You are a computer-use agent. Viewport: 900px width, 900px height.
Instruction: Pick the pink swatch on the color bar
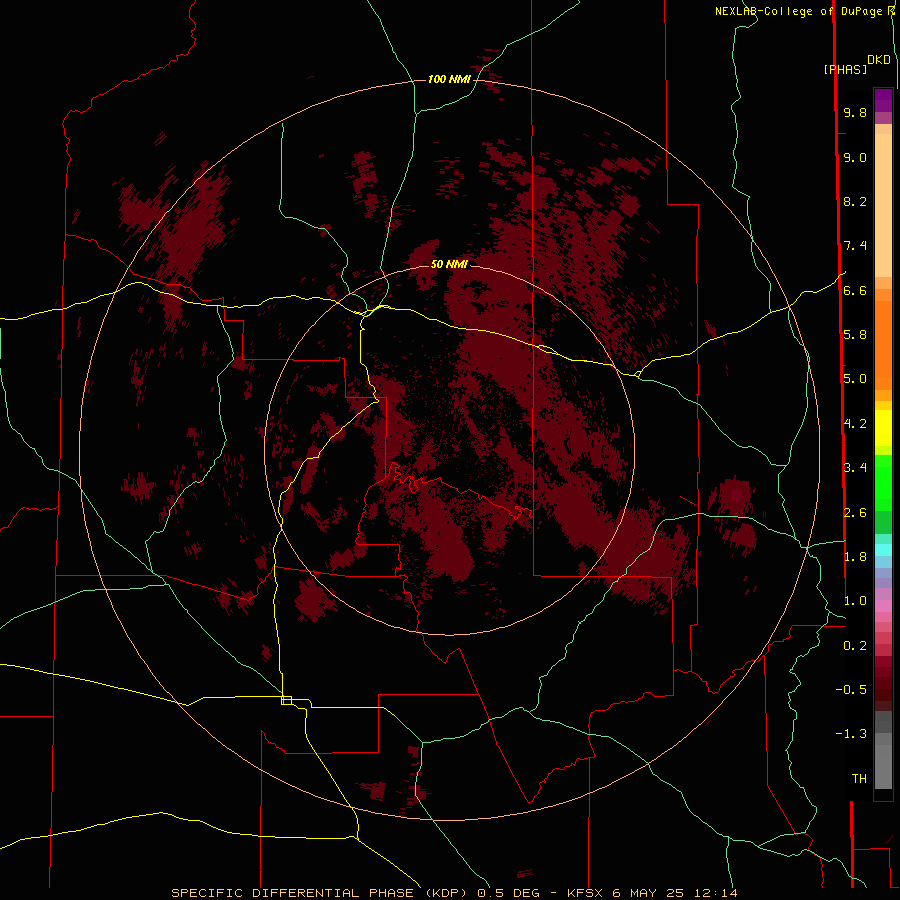(x=883, y=606)
